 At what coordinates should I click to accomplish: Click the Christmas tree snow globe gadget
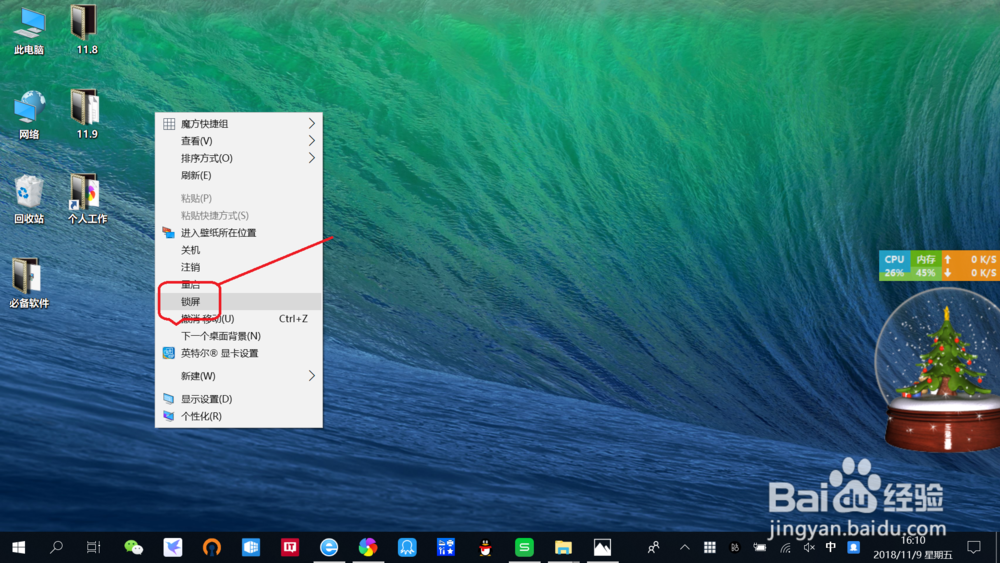939,370
